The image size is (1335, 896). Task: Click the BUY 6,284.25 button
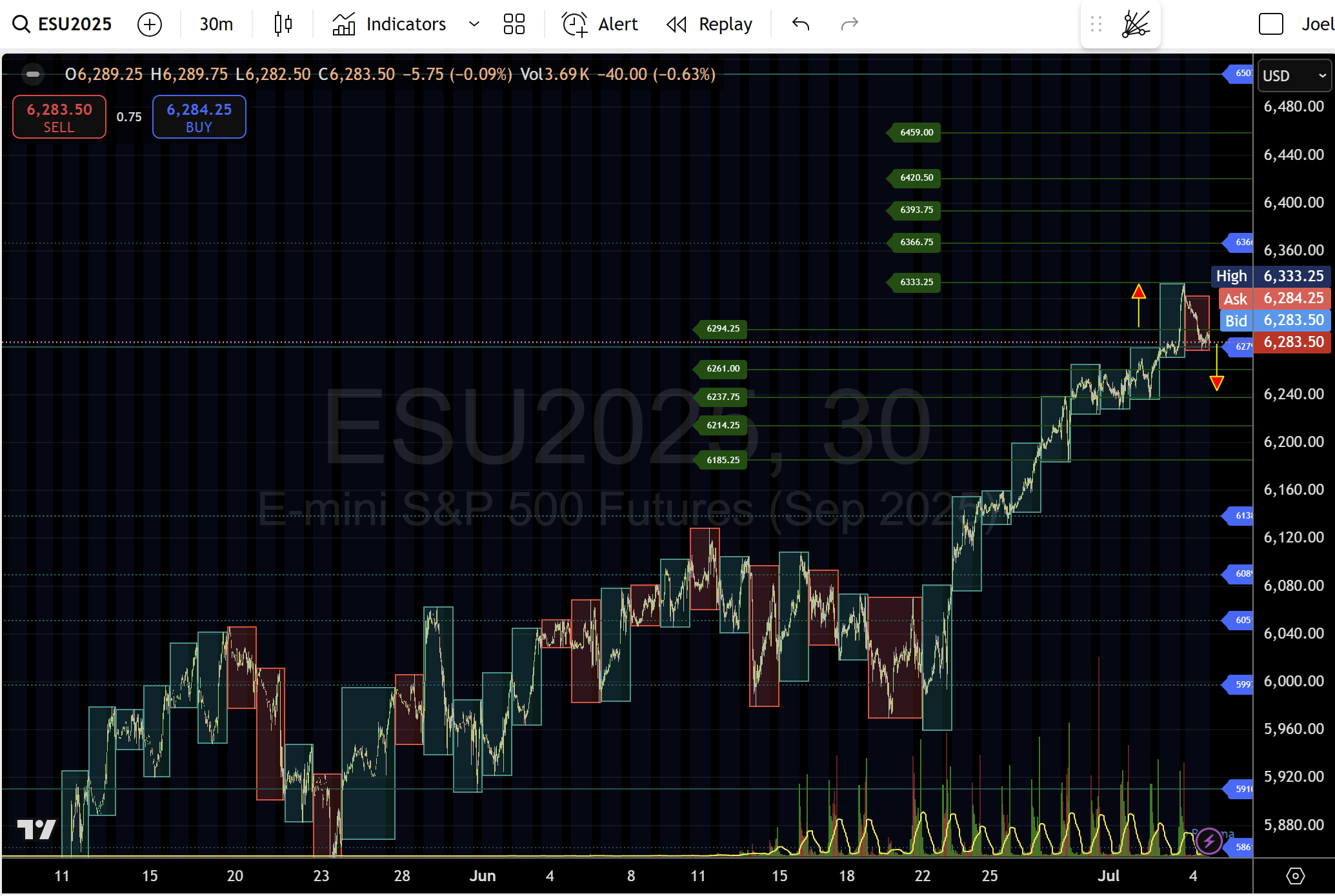click(x=199, y=117)
